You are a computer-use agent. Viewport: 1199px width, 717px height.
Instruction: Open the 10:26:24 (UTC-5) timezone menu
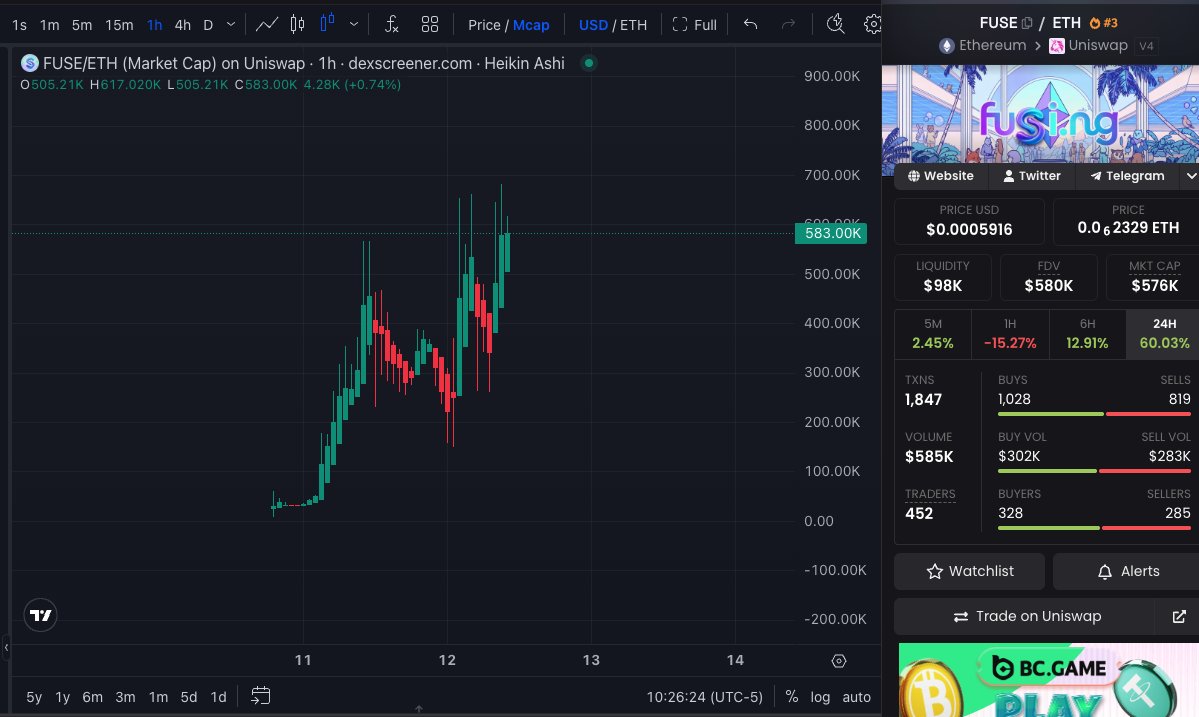point(704,697)
